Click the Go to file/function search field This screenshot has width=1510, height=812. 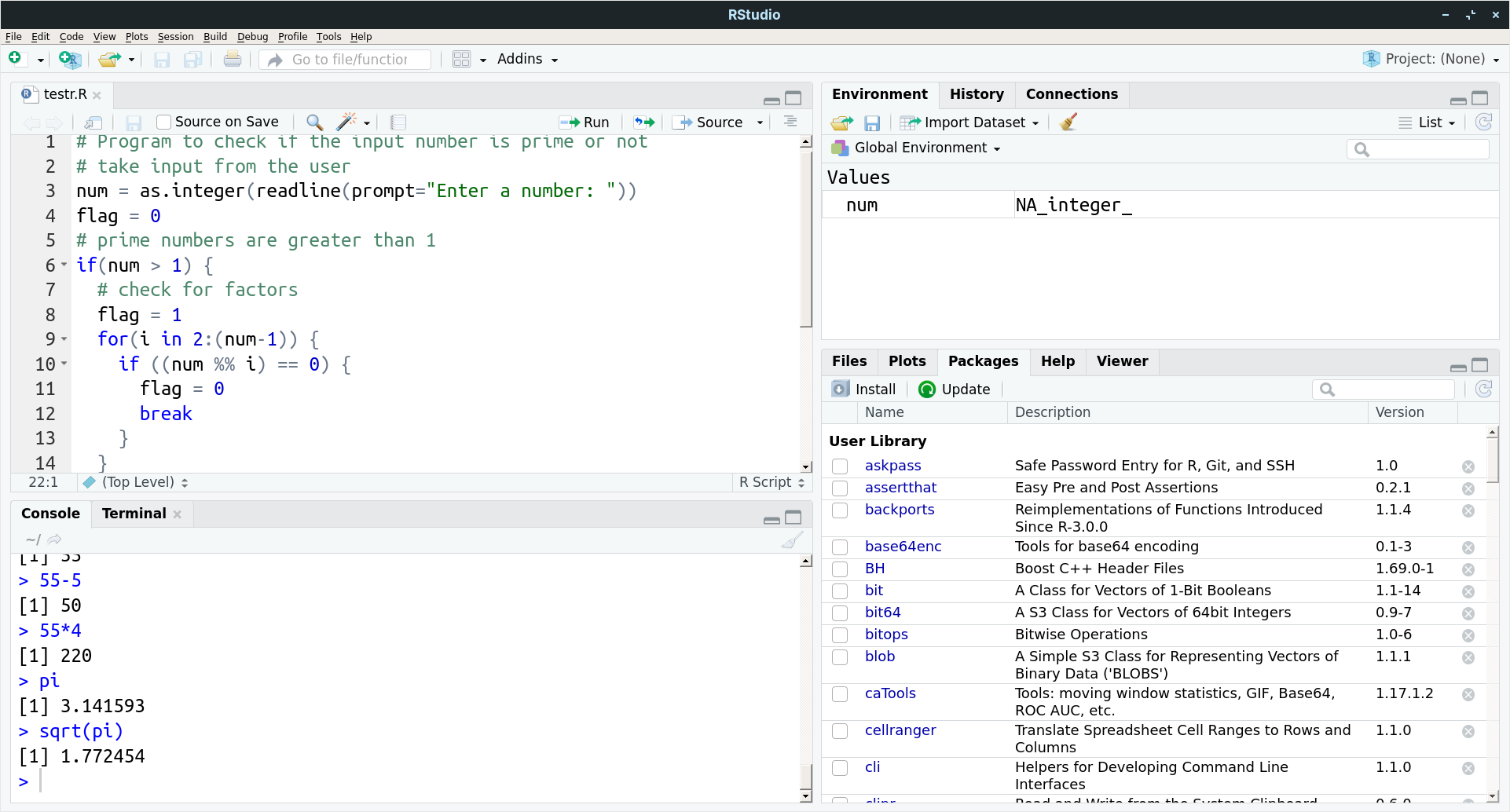[345, 60]
